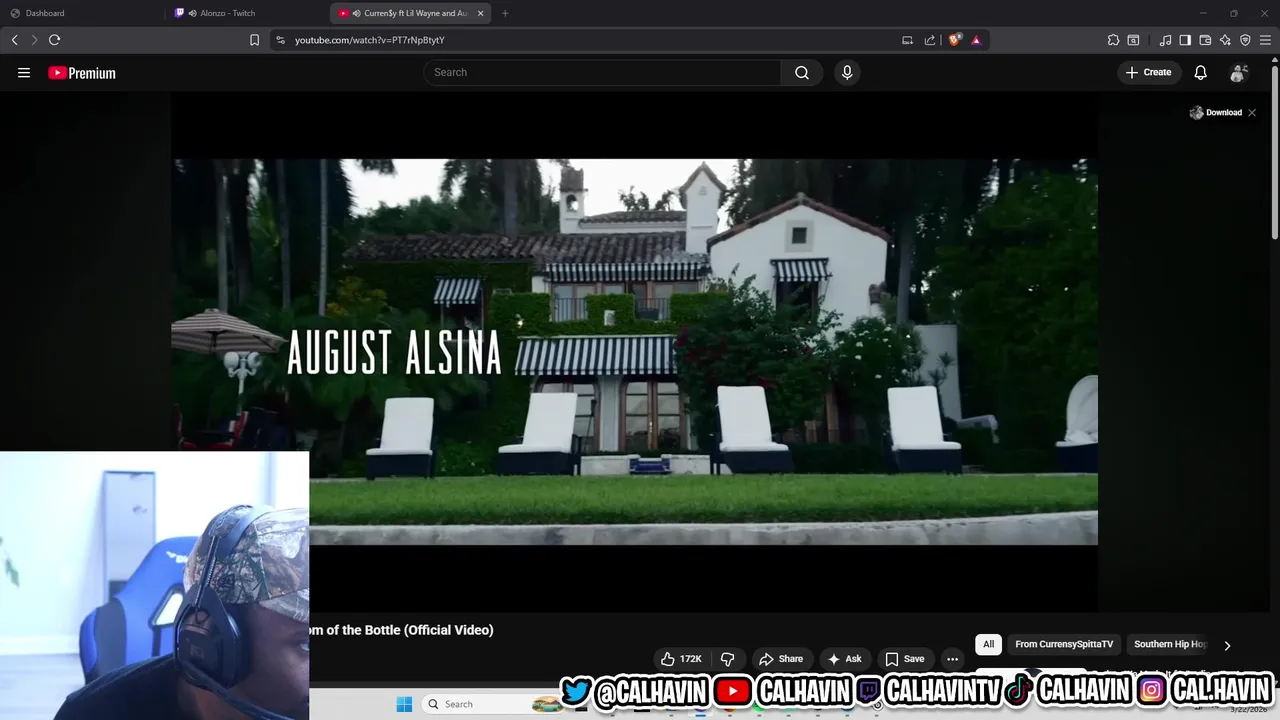1280x720 pixels.
Task: Open the toolbar icon beside the extensions puzzle
Action: pos(1133,40)
